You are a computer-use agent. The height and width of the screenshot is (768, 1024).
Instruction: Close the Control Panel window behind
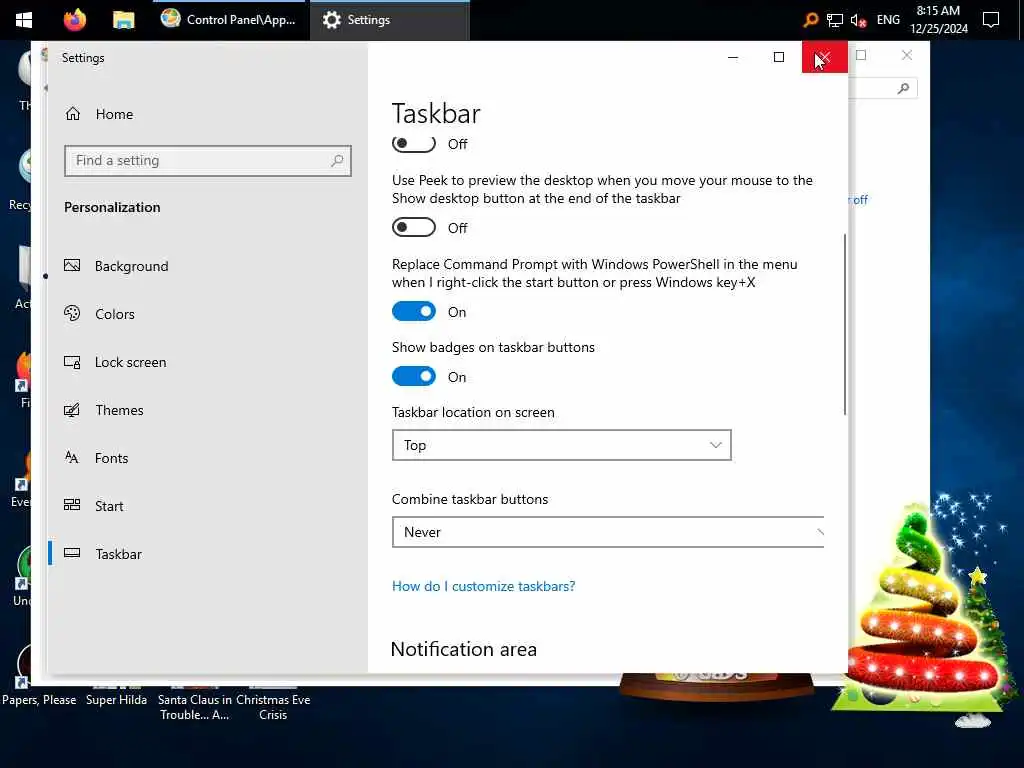pyautogui.click(x=906, y=55)
